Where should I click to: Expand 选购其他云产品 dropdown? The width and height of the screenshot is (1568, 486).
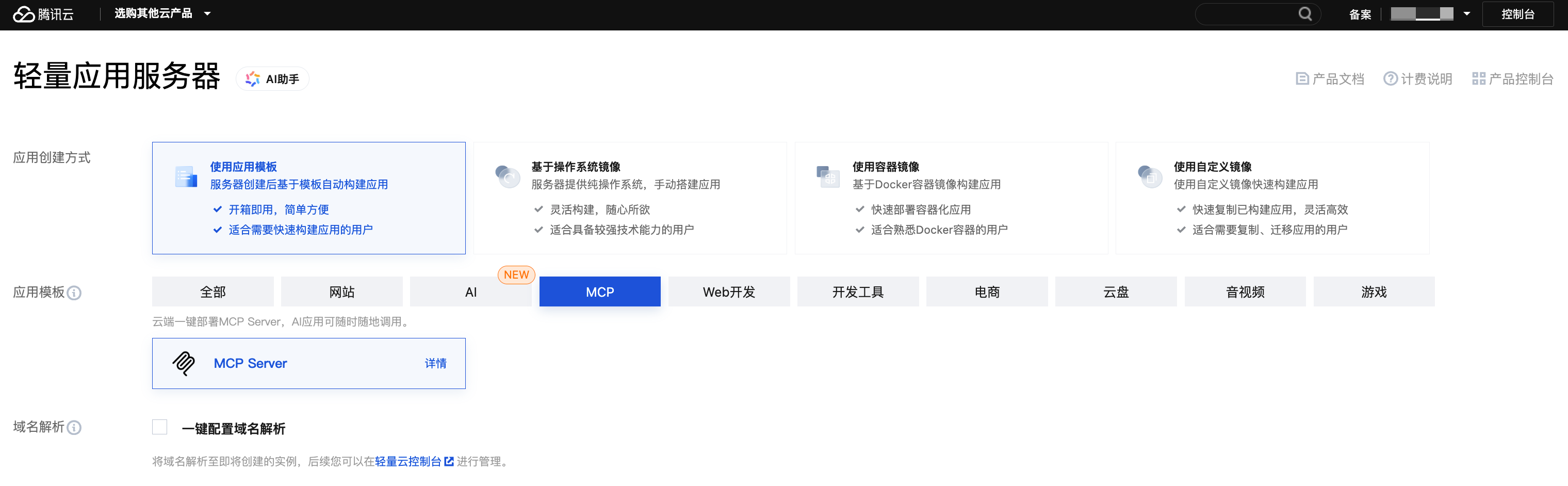[x=162, y=13]
